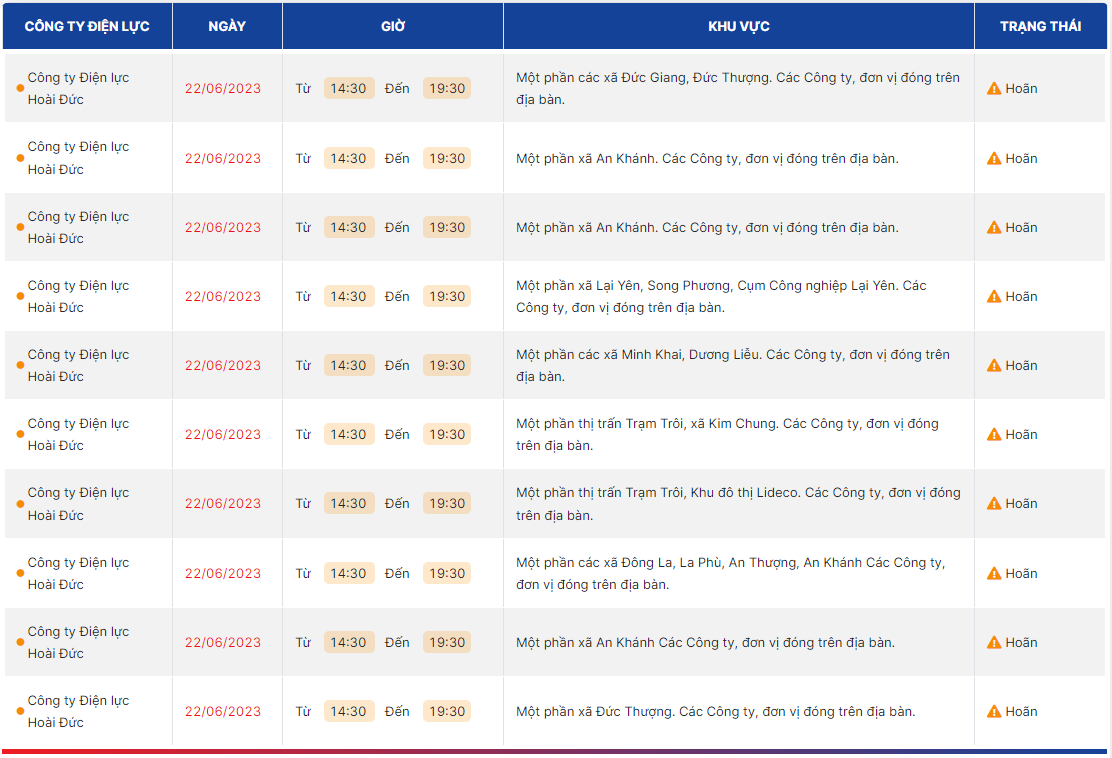Viewport: 1112px width, 758px height.
Task: Click the 19:30 end time in the Đông La row
Action: click(447, 573)
